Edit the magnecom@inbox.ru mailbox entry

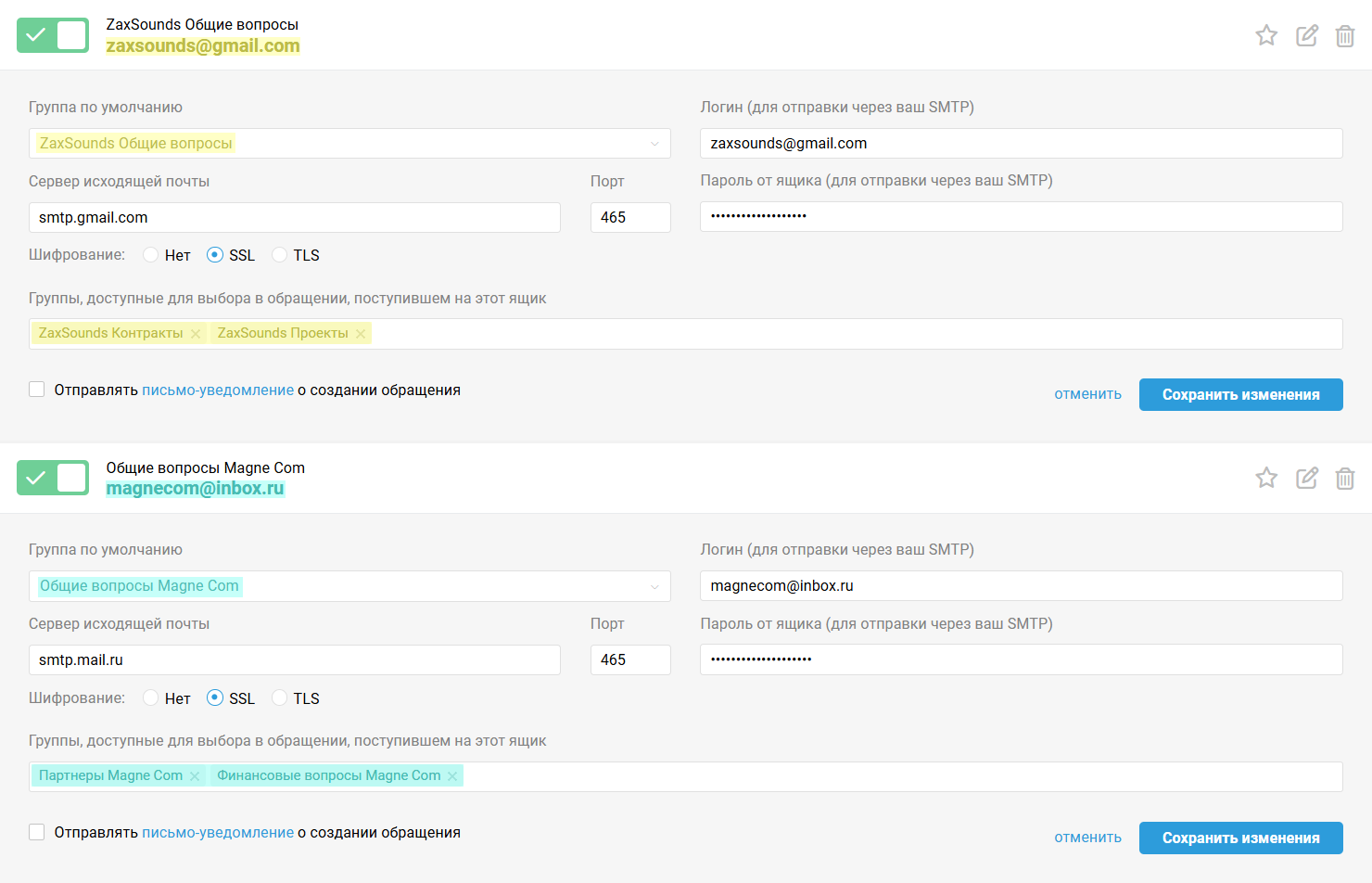(1306, 478)
